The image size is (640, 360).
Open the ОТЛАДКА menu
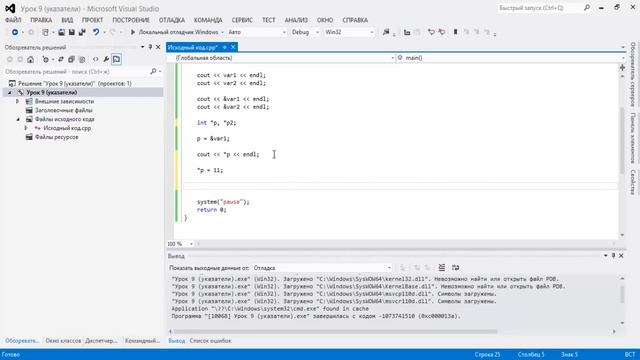pos(171,20)
